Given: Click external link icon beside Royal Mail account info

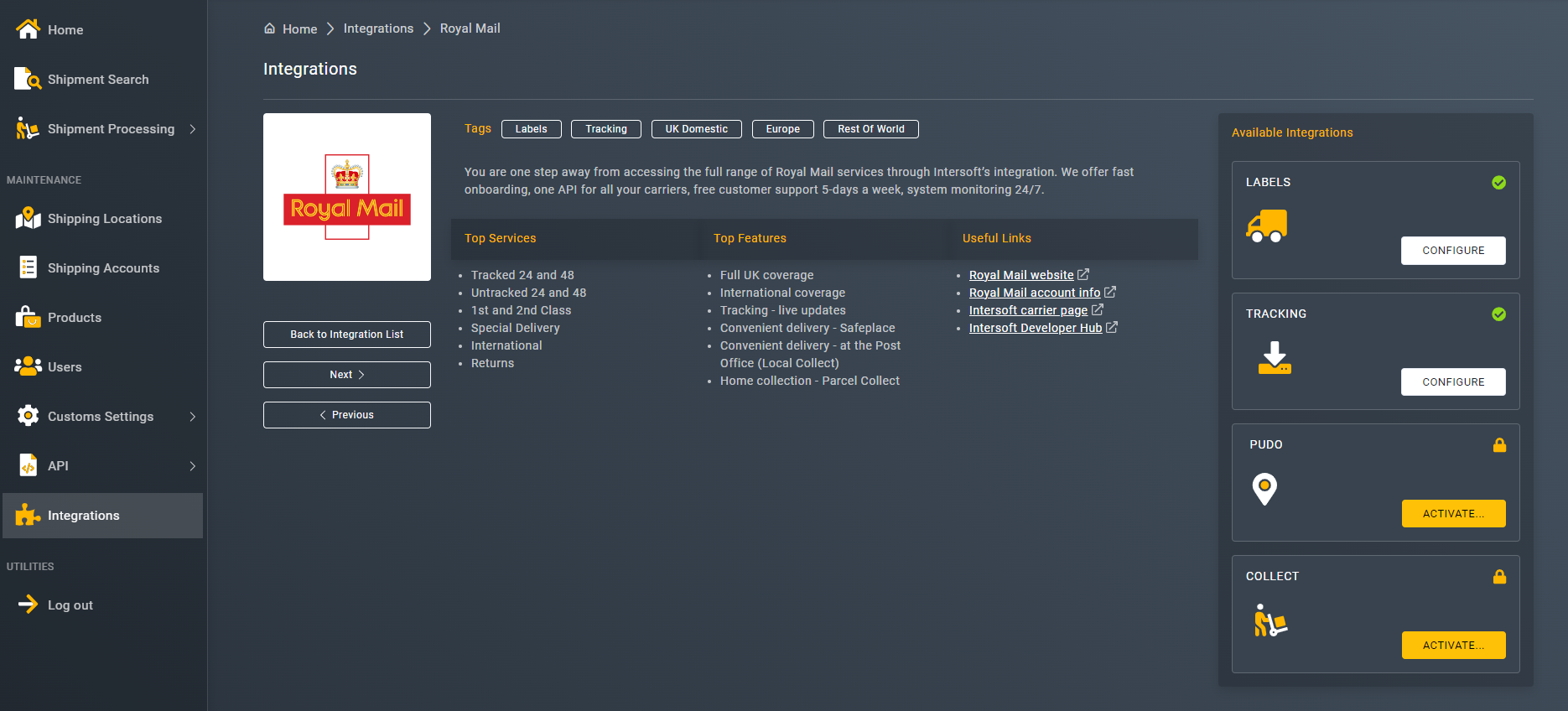Looking at the screenshot, I should point(1110,292).
